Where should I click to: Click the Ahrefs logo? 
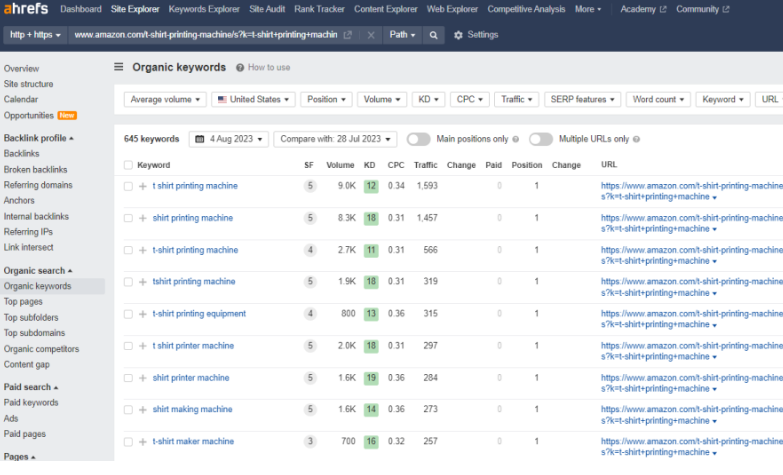click(26, 9)
